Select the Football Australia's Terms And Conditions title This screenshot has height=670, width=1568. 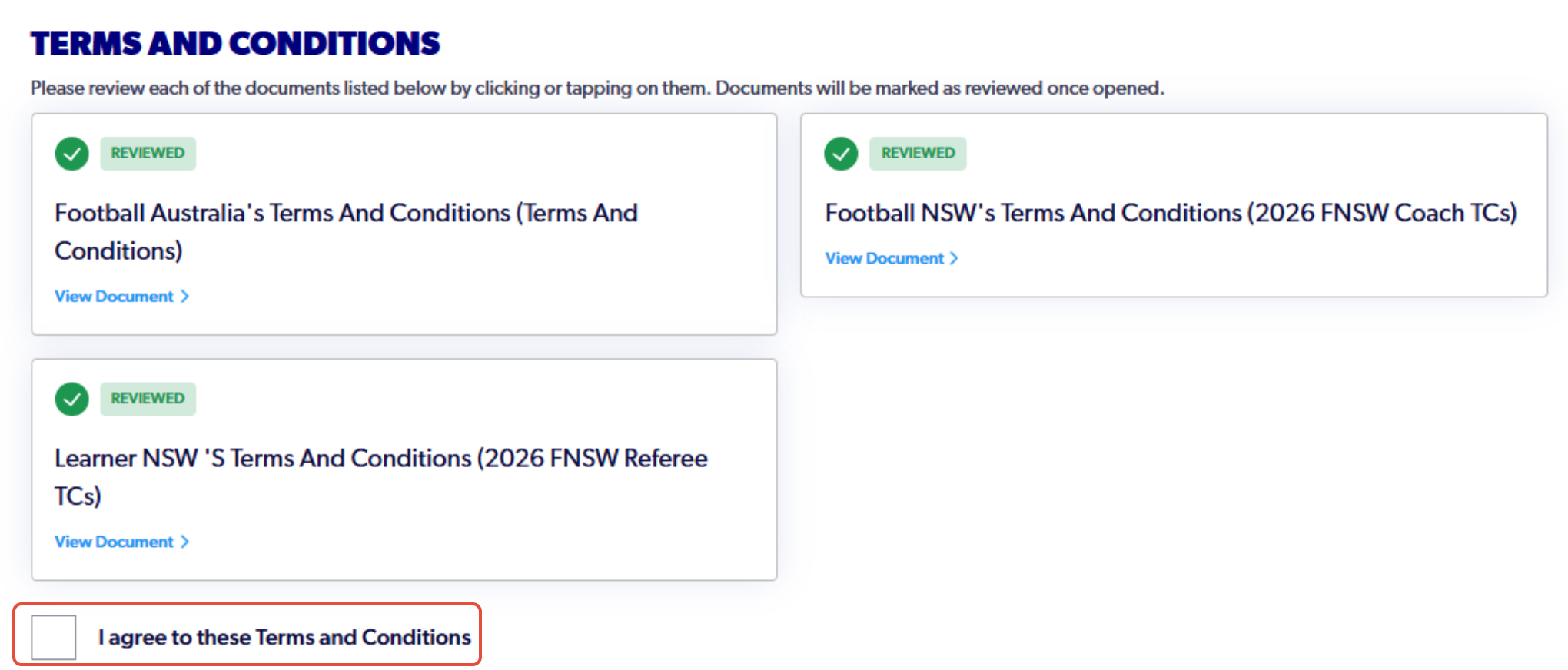(346, 231)
